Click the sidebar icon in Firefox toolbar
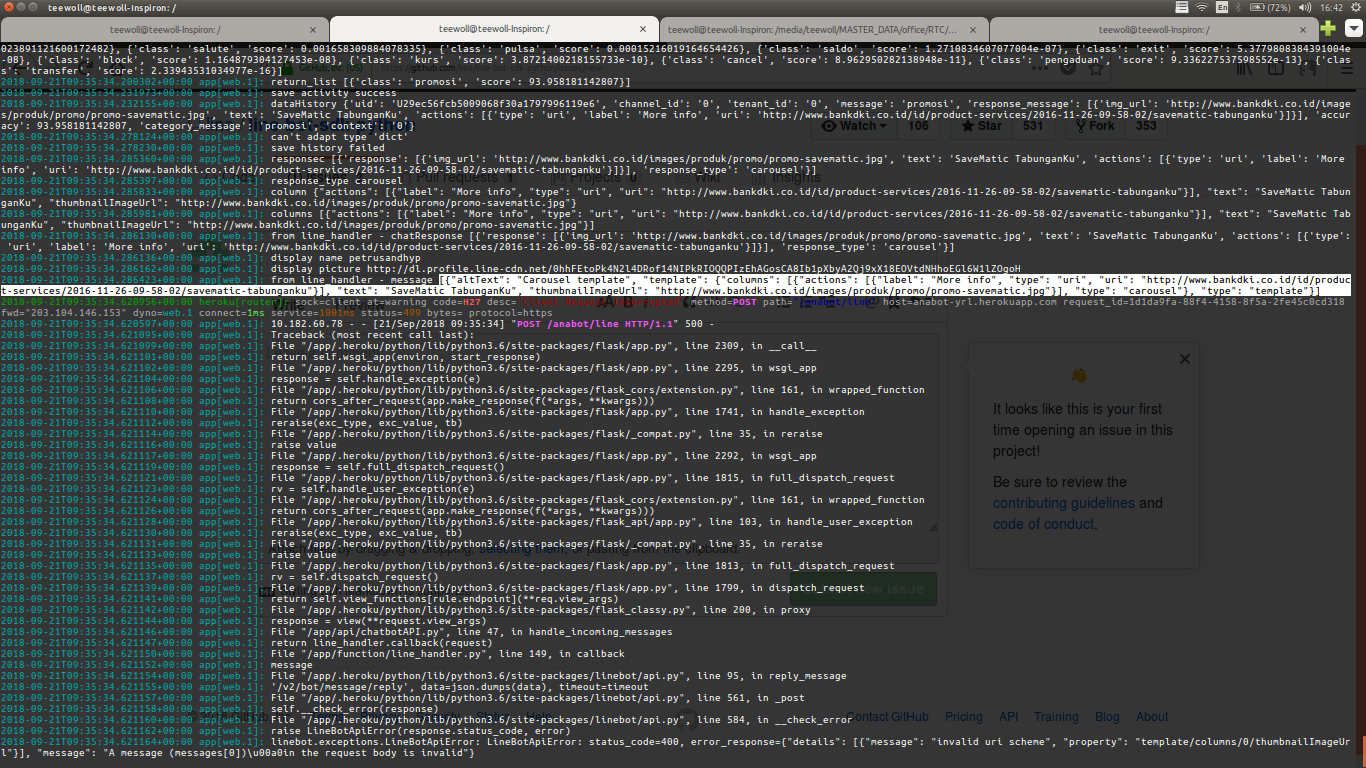 pos(1275,69)
